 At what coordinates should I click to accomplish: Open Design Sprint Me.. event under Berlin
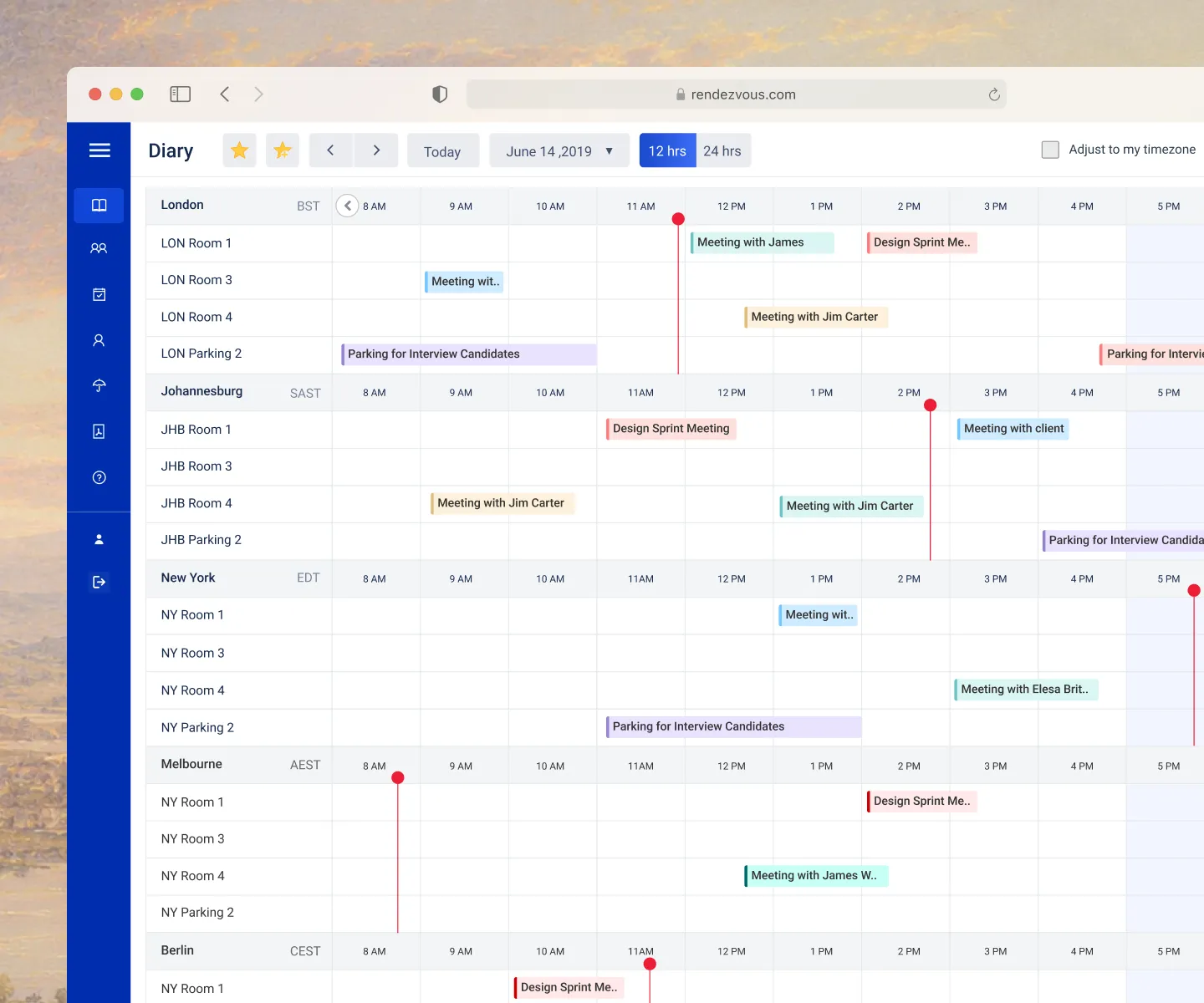click(x=569, y=987)
